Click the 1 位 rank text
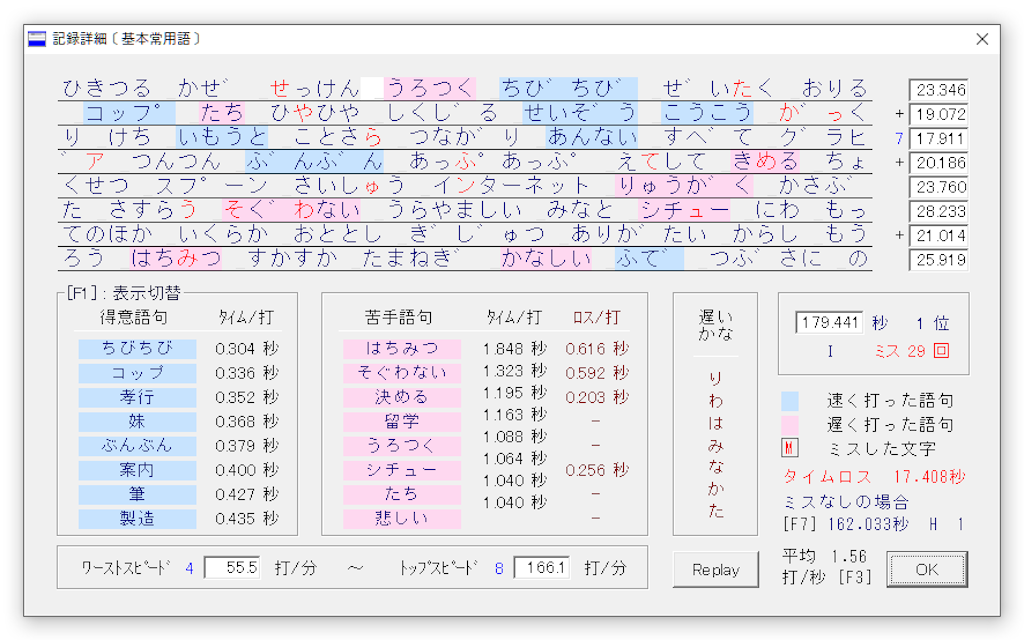Viewport: 1024px width, 640px height. [x=932, y=323]
